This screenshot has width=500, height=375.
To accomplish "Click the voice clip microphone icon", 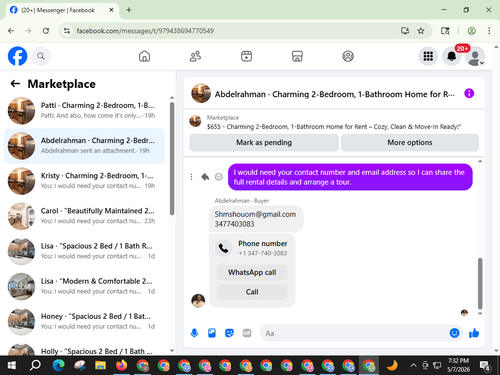I will (194, 333).
